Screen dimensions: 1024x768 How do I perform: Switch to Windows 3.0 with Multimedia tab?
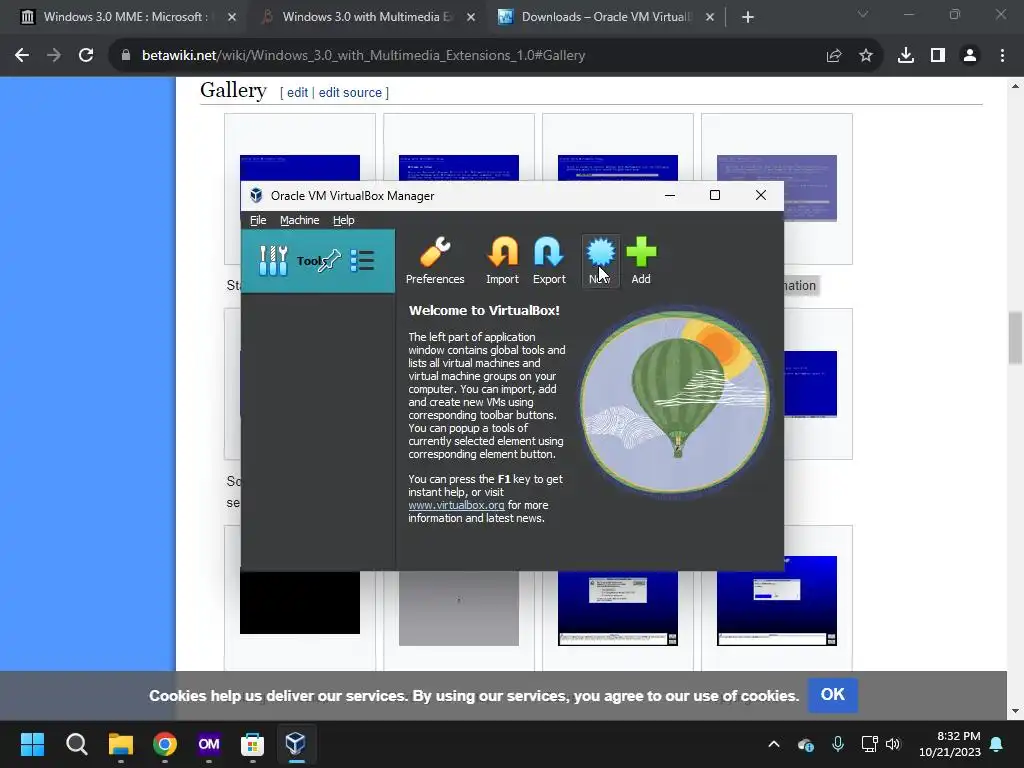[x=367, y=17]
